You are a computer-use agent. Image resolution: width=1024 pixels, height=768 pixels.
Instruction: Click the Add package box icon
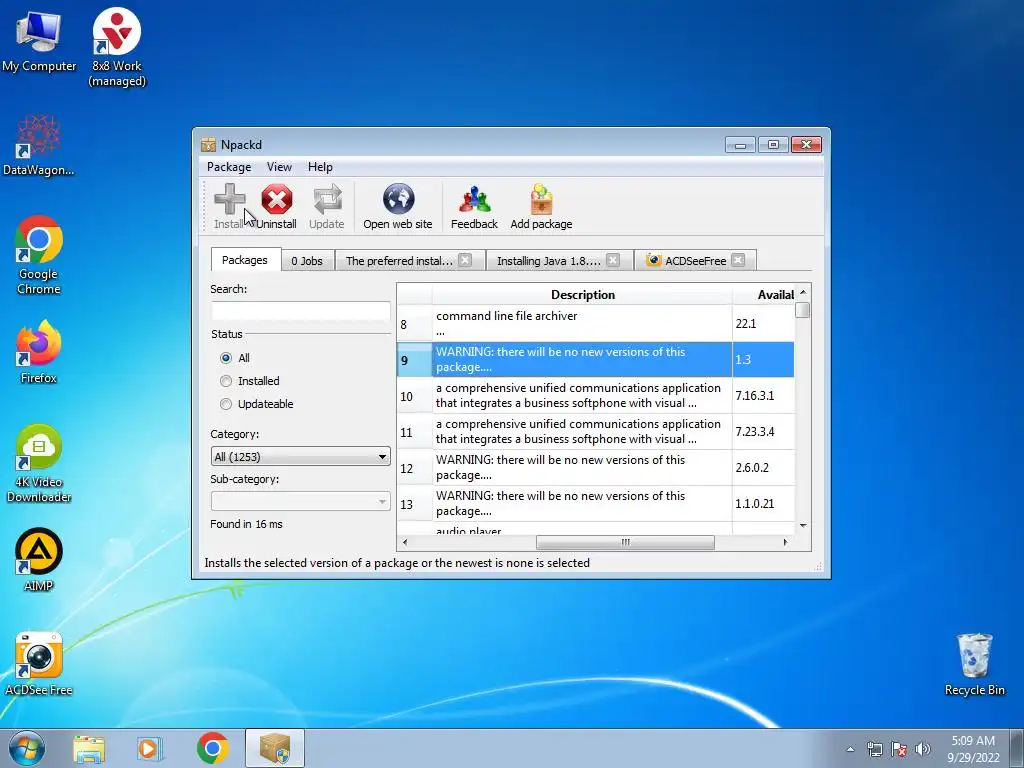point(541,199)
